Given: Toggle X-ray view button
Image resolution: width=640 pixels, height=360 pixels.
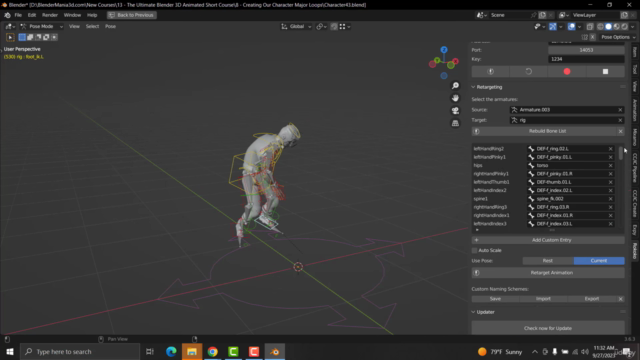Looking at the screenshot, I should pyautogui.click(x=590, y=27).
